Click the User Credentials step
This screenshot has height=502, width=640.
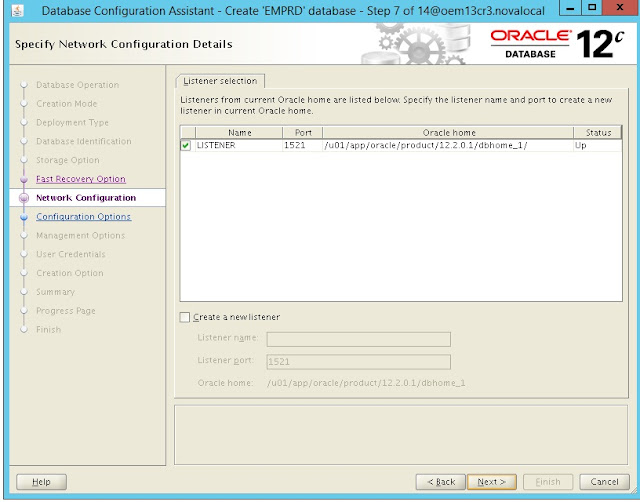(x=71, y=254)
